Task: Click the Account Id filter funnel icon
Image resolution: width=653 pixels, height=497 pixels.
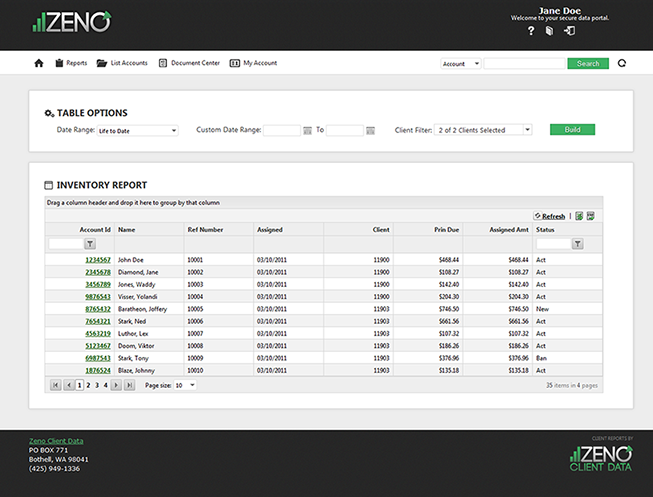Action: 88,243
